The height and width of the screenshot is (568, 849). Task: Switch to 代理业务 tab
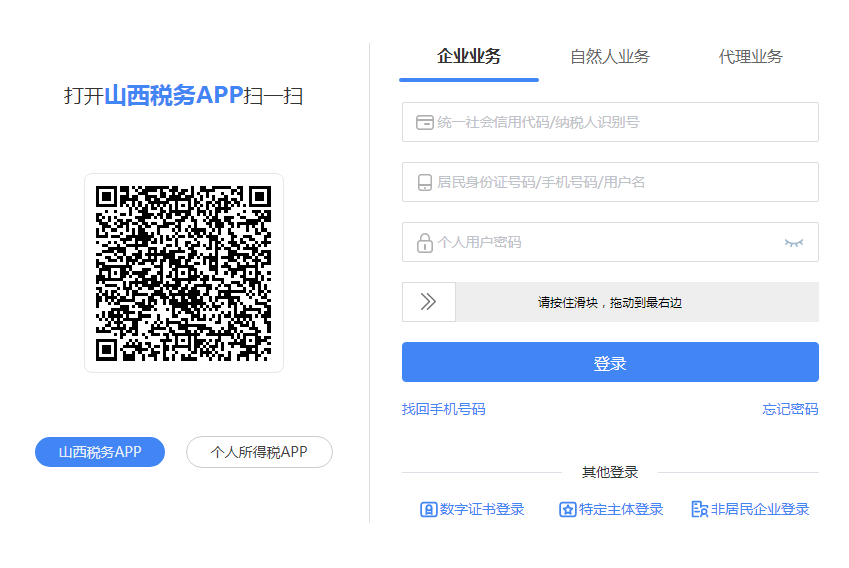coord(750,56)
